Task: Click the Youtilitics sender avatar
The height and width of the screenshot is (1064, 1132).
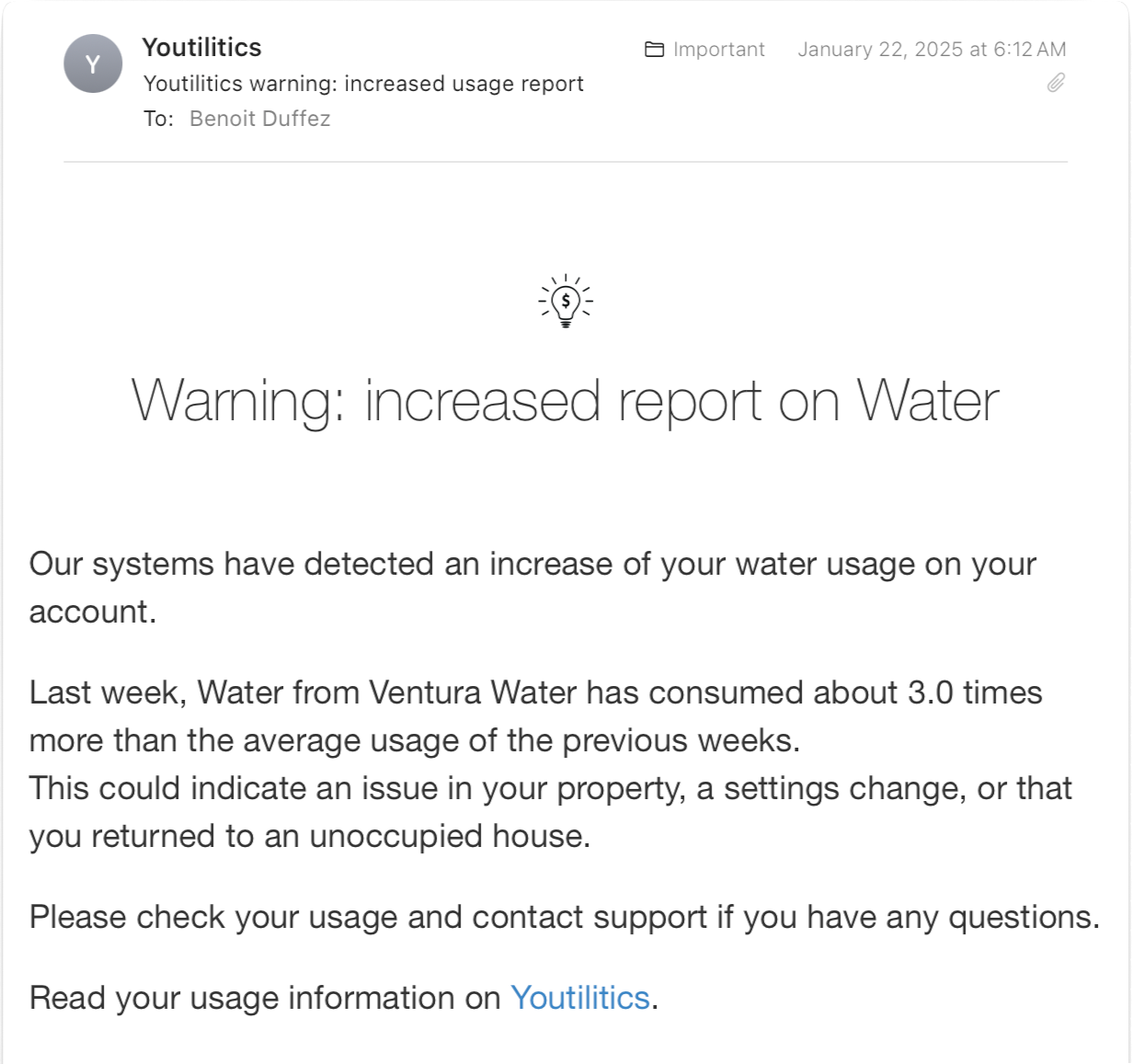Action: point(91,63)
